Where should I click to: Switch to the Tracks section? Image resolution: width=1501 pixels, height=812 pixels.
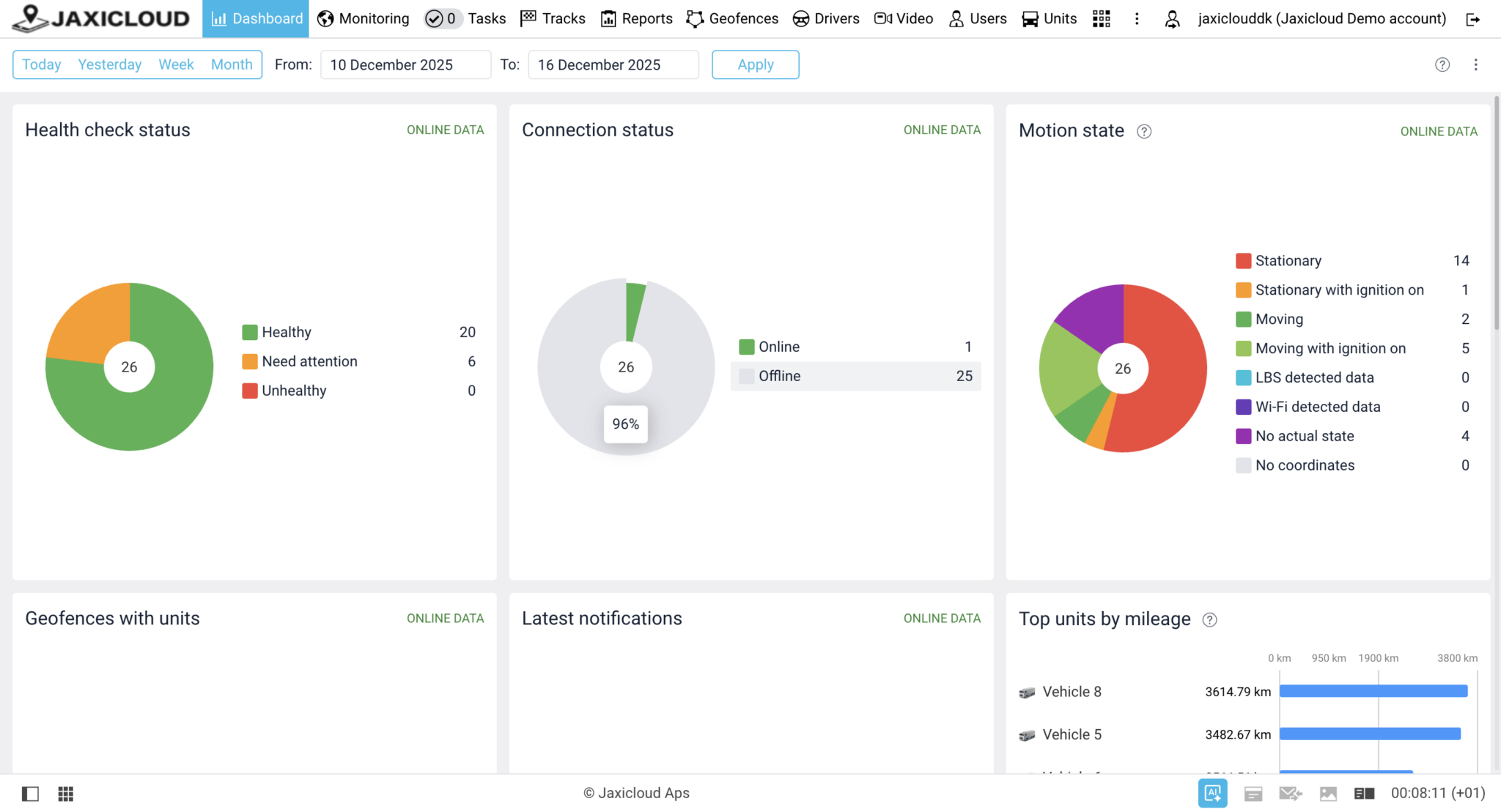[553, 18]
